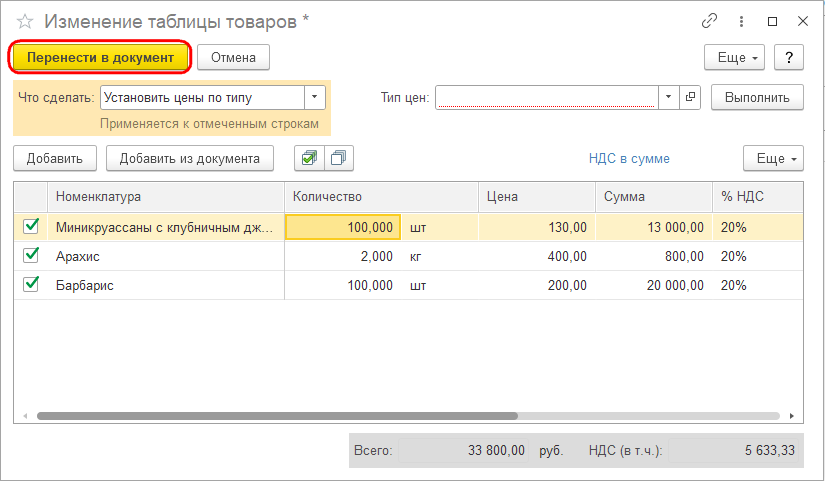Click the Выполнить button
This screenshot has height=481, width=825.
pyautogui.click(x=757, y=97)
